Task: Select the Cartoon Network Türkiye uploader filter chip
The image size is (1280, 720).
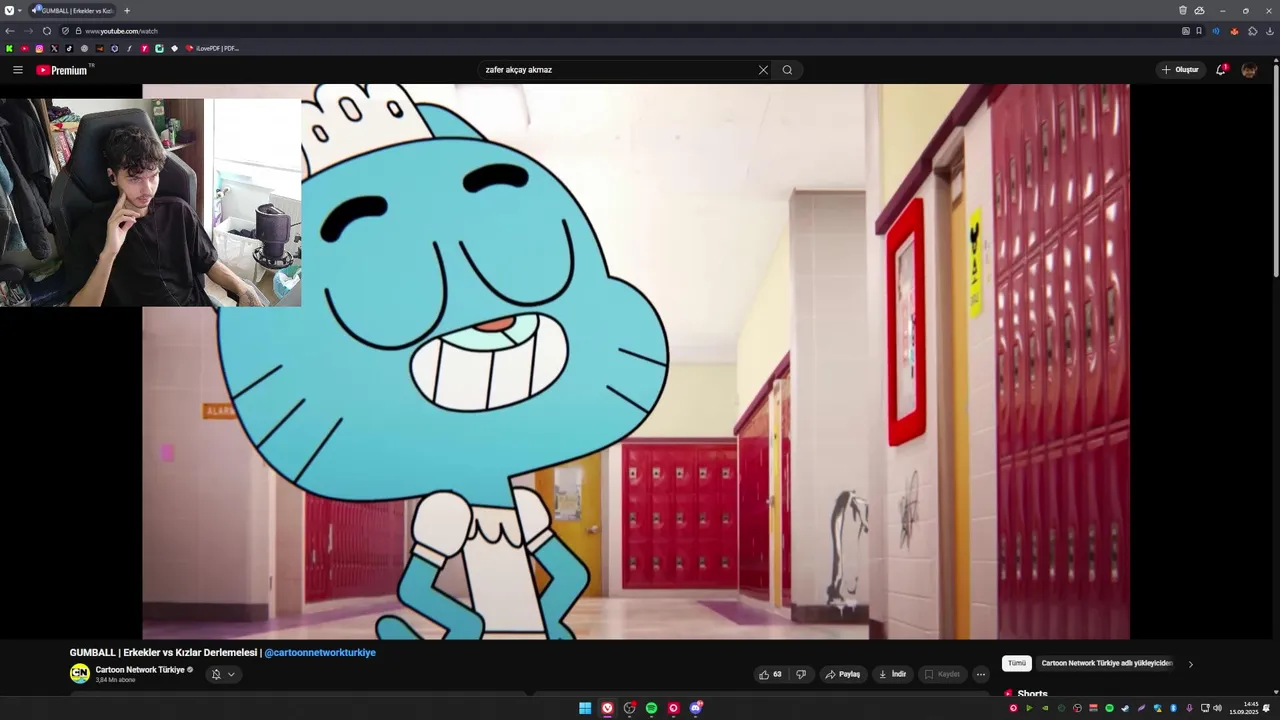Action: 1106,664
